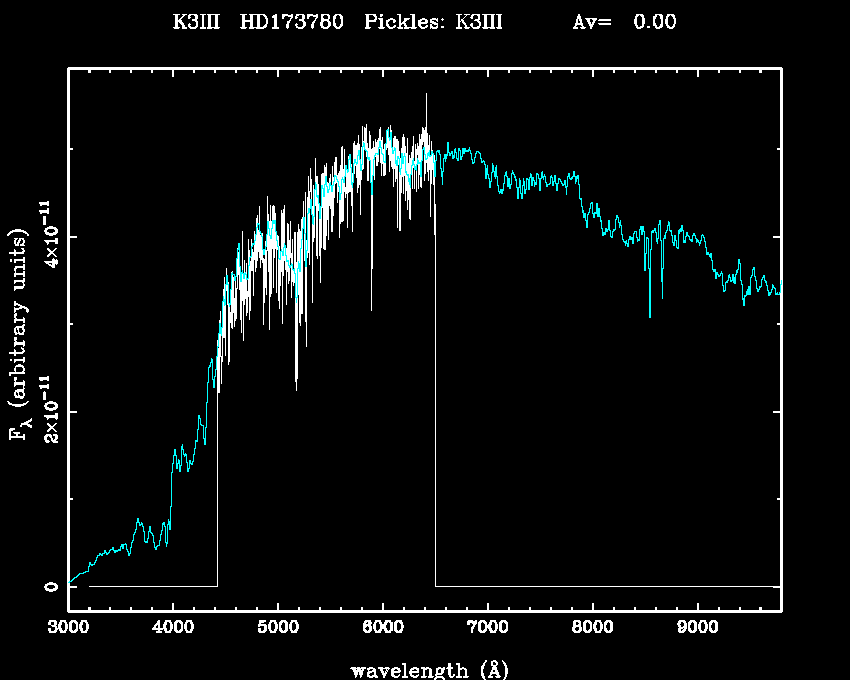The width and height of the screenshot is (850, 680).
Task: Click the Av= 0.00 extinction value
Action: (x=623, y=22)
